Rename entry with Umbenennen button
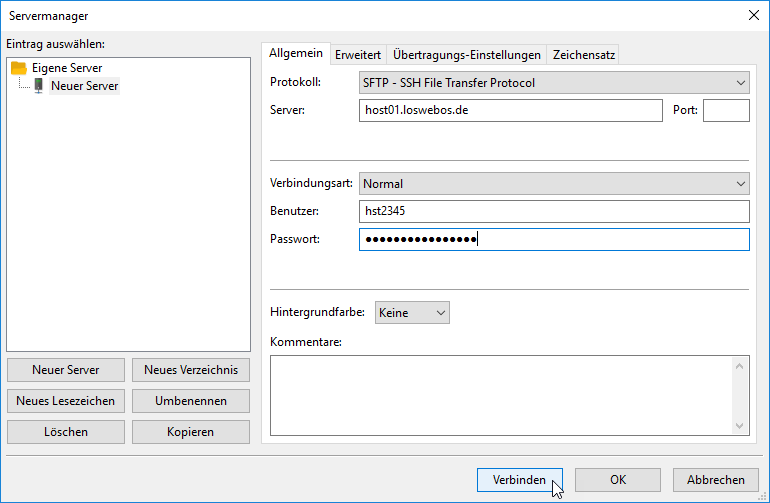 191,401
